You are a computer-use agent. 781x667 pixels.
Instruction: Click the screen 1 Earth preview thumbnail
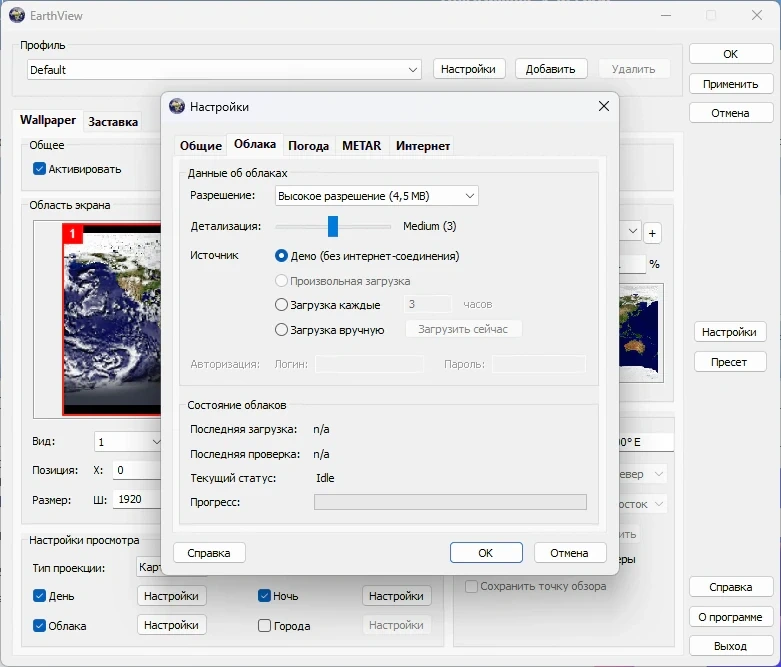(x=112, y=319)
